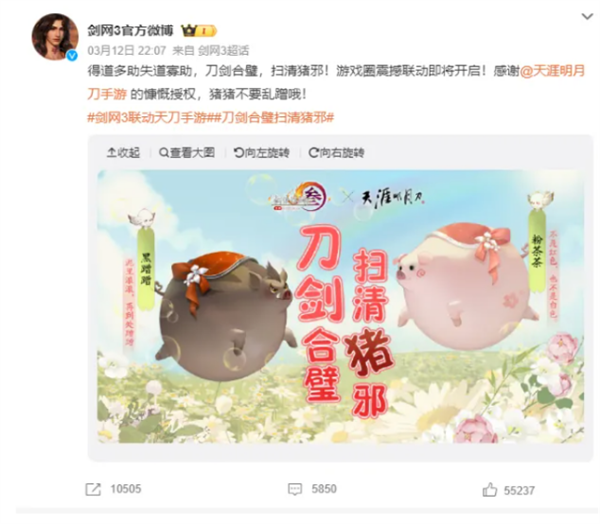
Task: Rotate the image left with 向左旋转
Action: coord(261,153)
